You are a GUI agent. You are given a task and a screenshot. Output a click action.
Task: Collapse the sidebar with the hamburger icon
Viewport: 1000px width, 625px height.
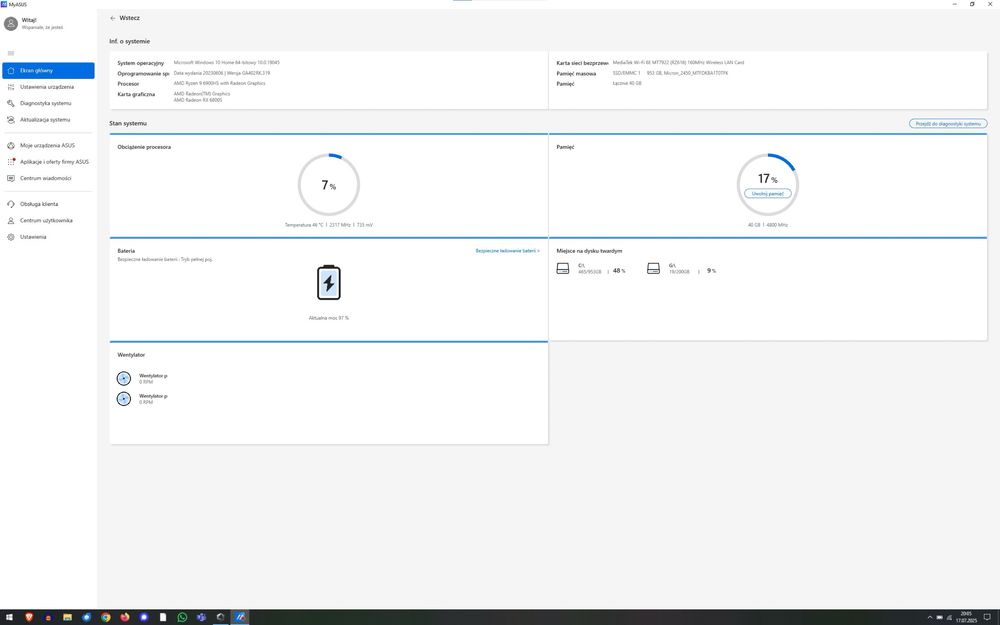click(11, 53)
